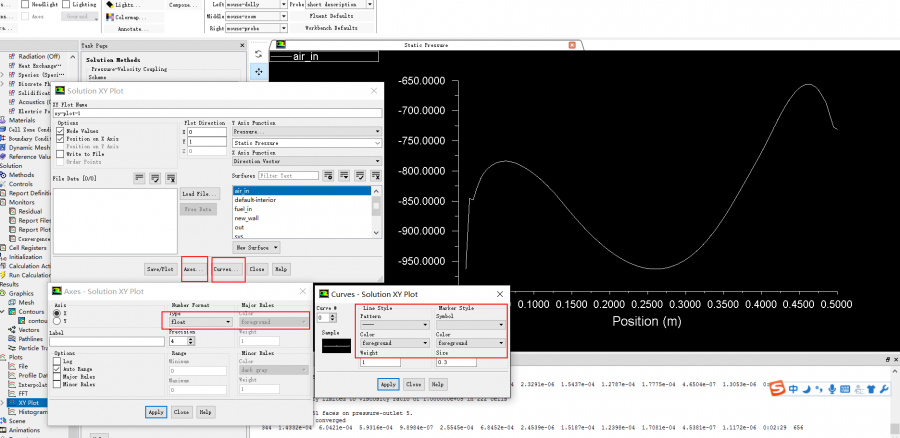Enable the Write to File checkbox
Screen dimensions: 900x438
pos(59,154)
